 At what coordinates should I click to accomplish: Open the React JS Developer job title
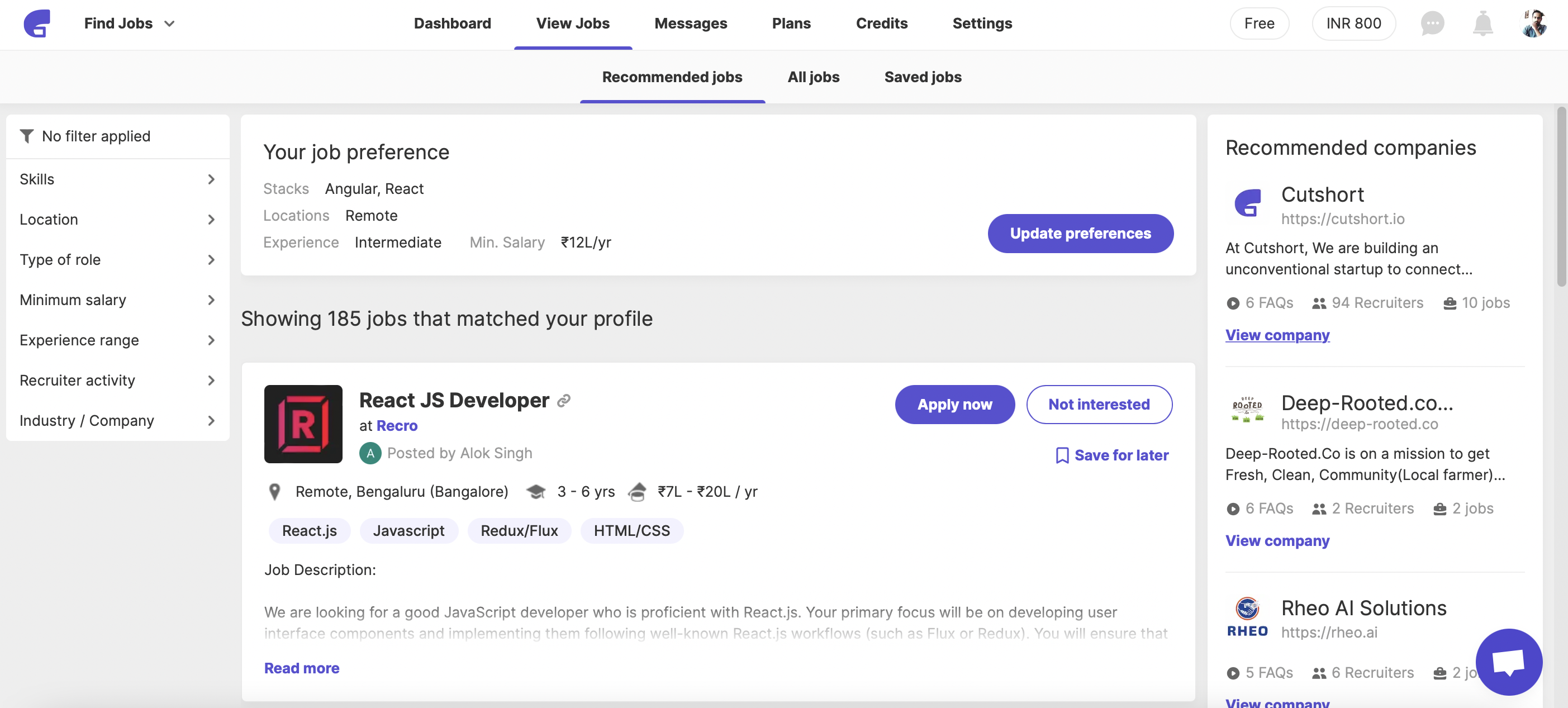454,400
